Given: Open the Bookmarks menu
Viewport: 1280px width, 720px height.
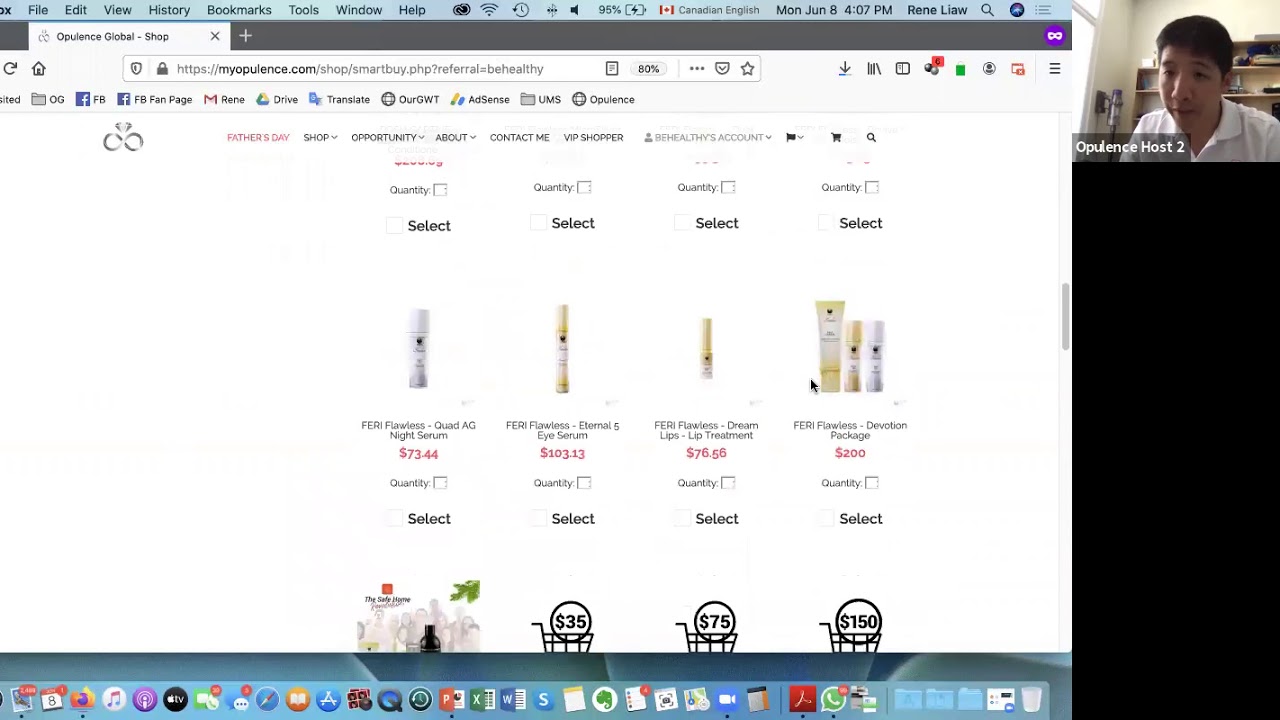Looking at the screenshot, I should pos(239,10).
